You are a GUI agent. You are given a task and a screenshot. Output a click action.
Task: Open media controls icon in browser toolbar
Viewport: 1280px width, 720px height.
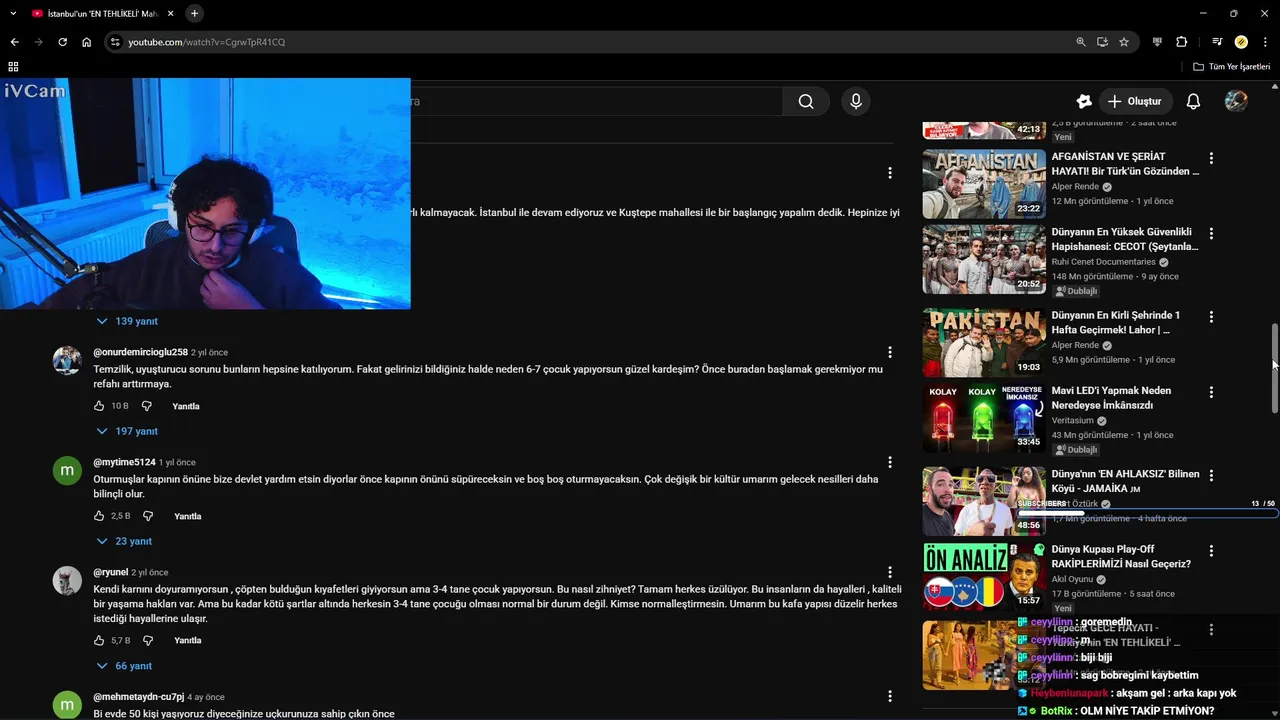click(1217, 42)
